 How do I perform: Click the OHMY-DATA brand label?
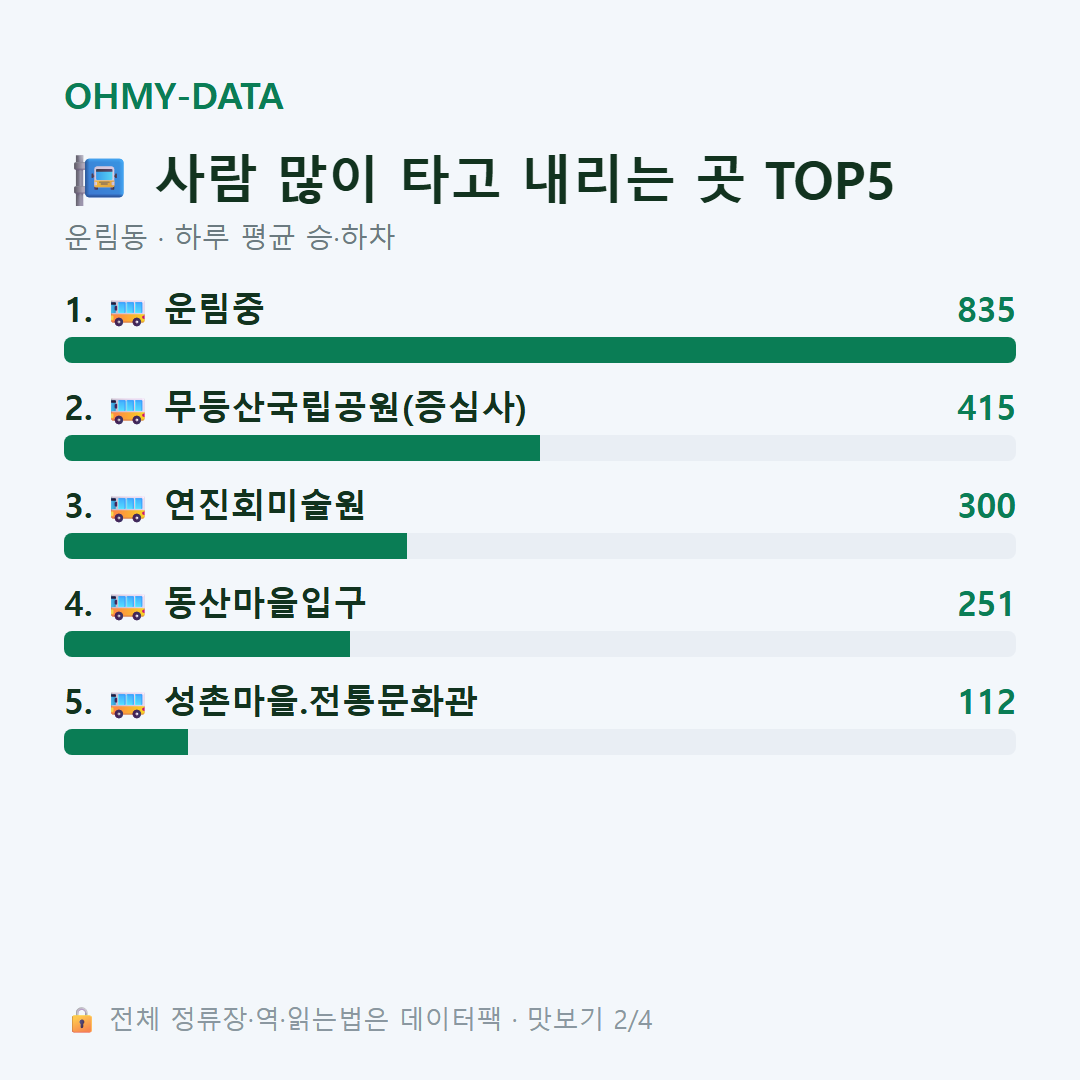pos(174,96)
